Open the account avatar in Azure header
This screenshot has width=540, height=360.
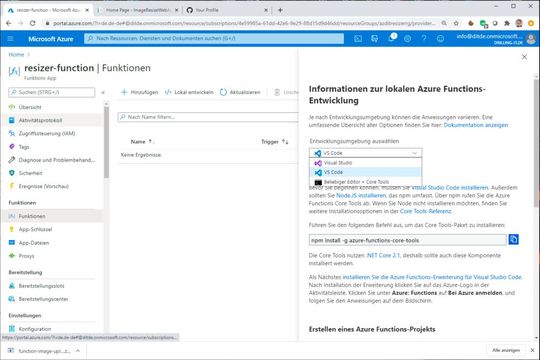pos(531,39)
